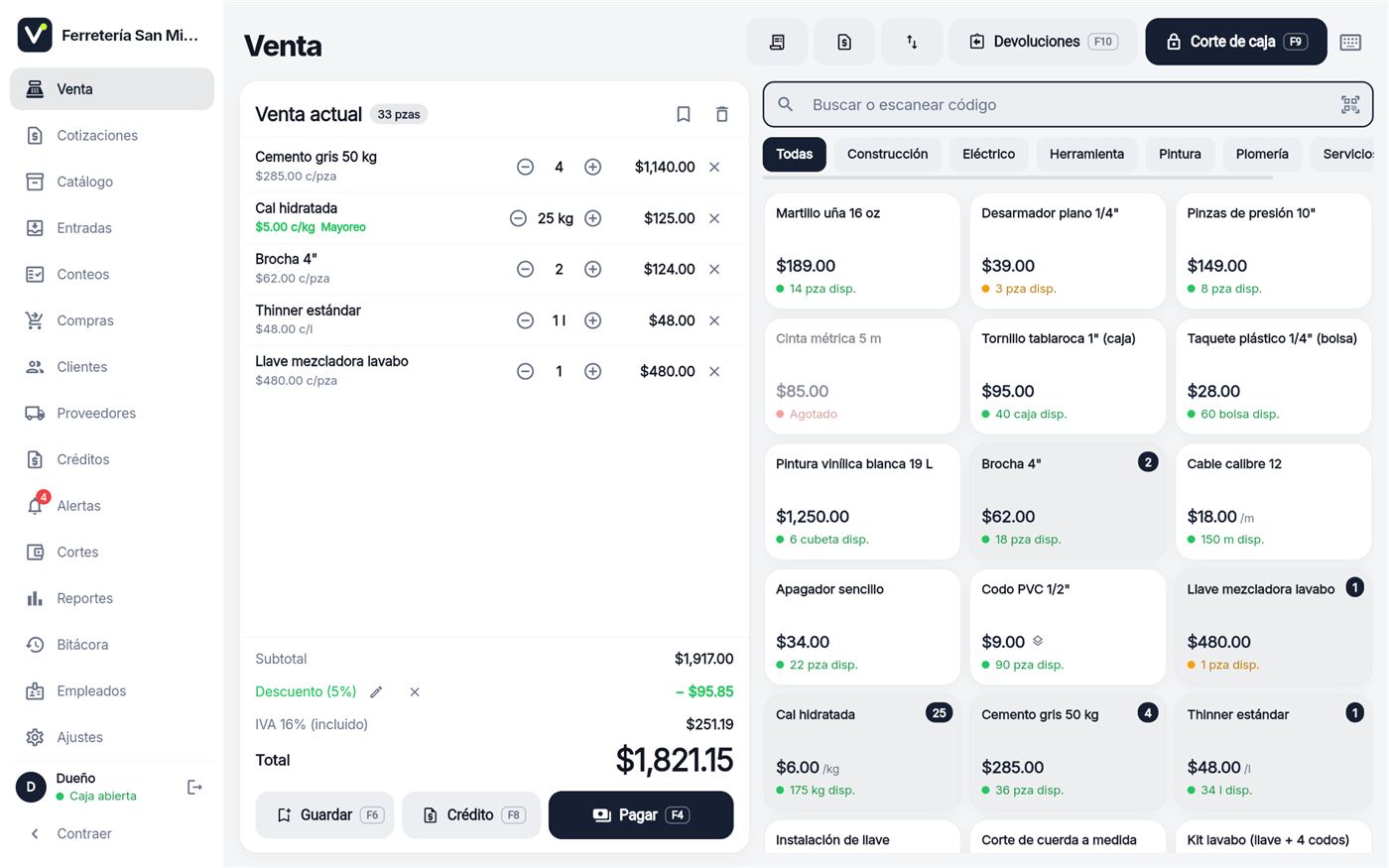Click Devoluciones F10 button
1389x868 pixels.
1044,42
